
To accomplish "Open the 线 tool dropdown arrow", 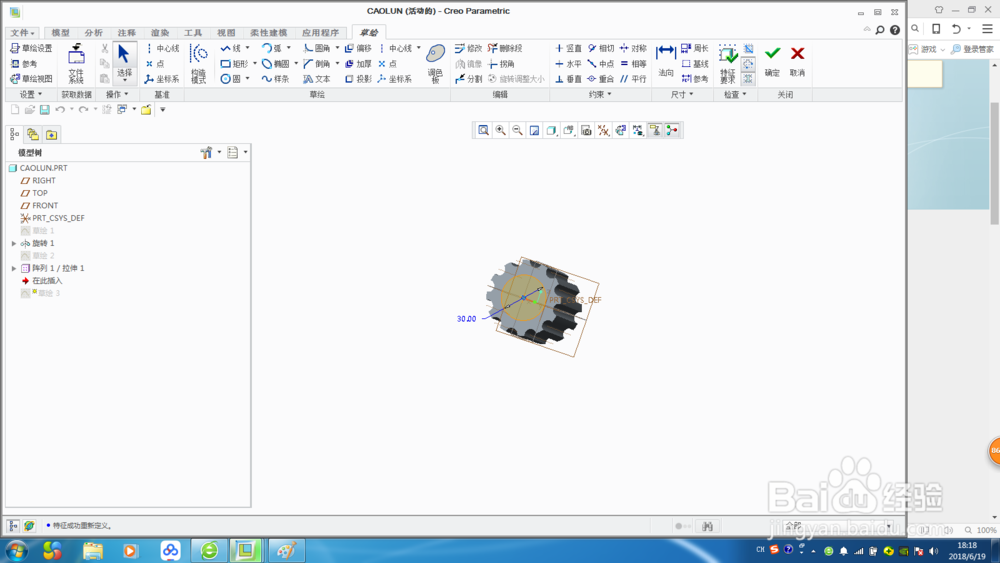I will (247, 48).
